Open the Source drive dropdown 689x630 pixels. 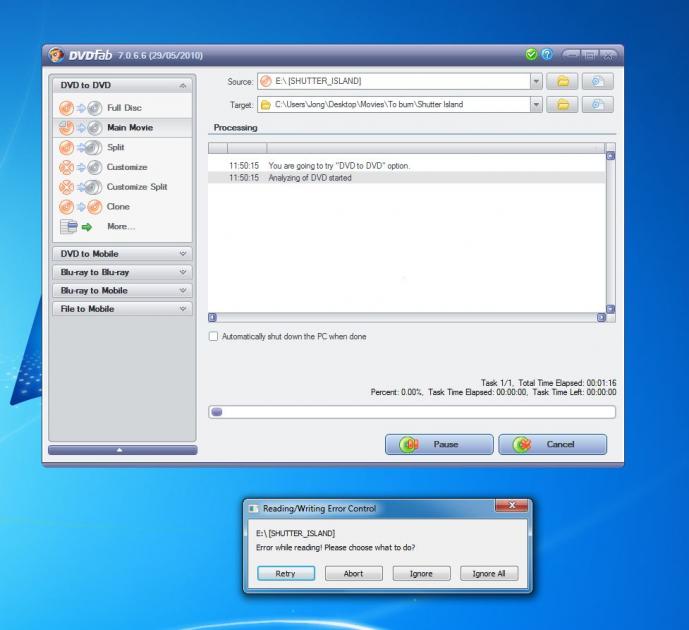[x=536, y=81]
